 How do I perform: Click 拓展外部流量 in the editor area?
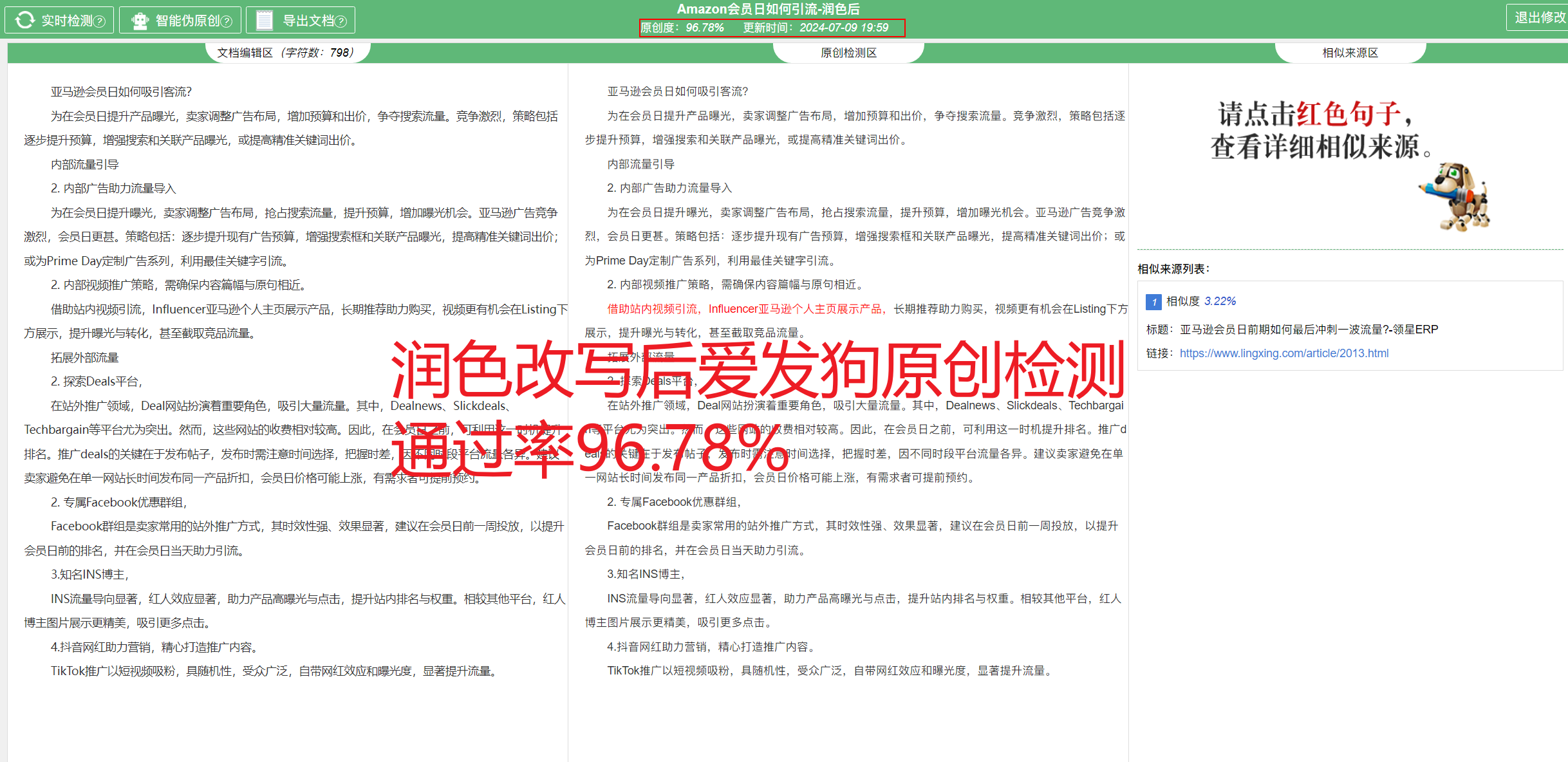[x=85, y=358]
